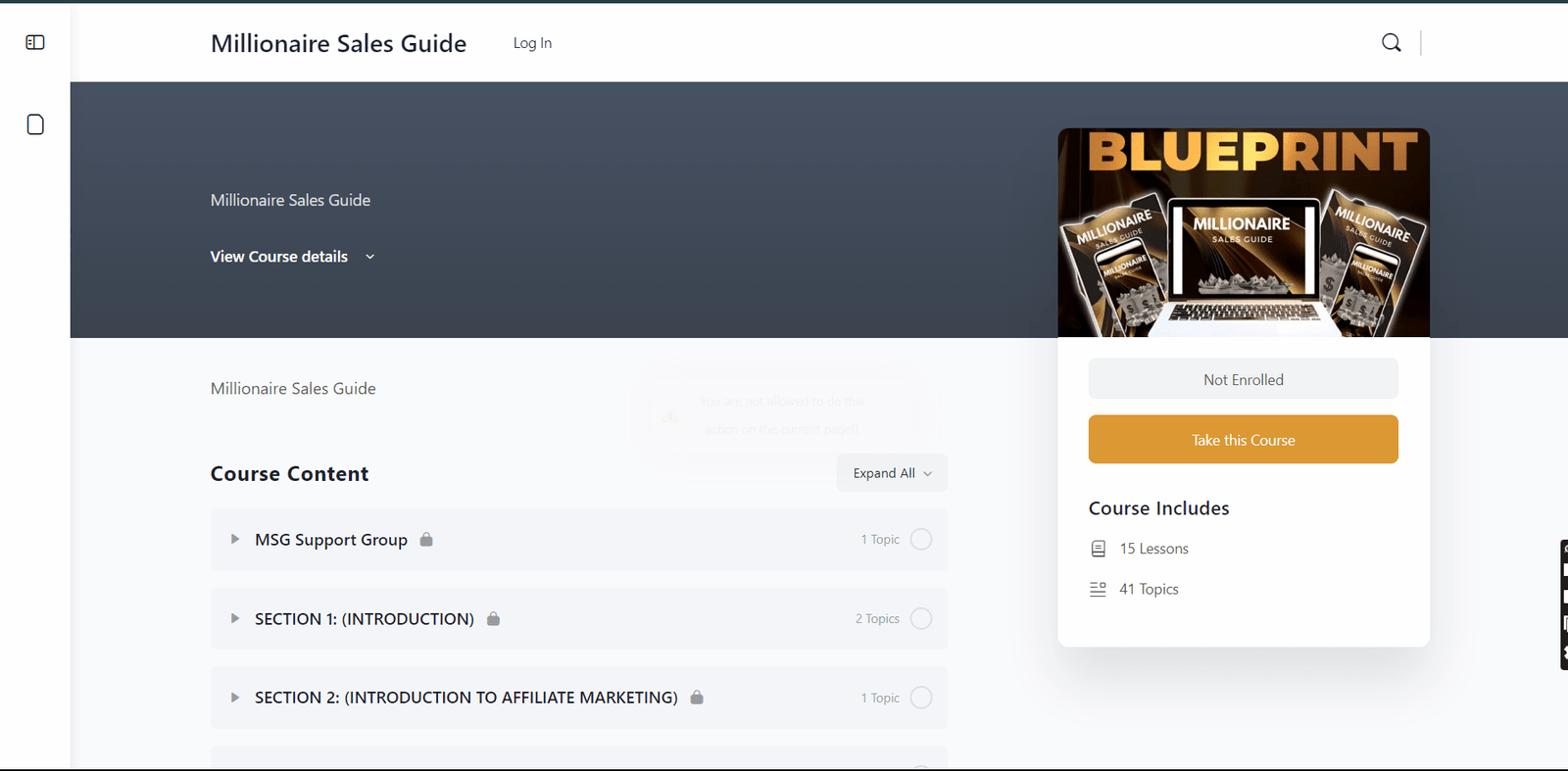1568x771 pixels.
Task: Toggle the sidebar panel icon
Action: (35, 42)
